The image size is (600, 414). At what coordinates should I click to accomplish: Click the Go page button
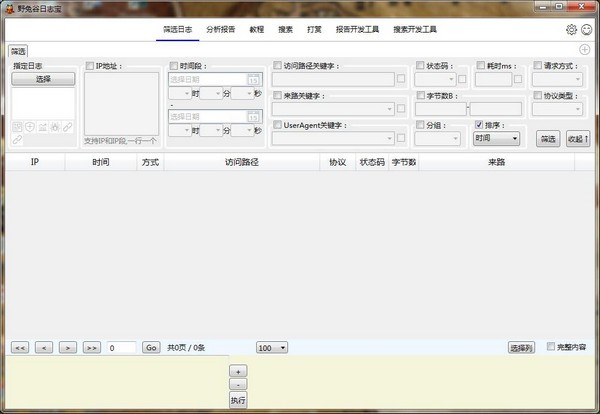[151, 347]
